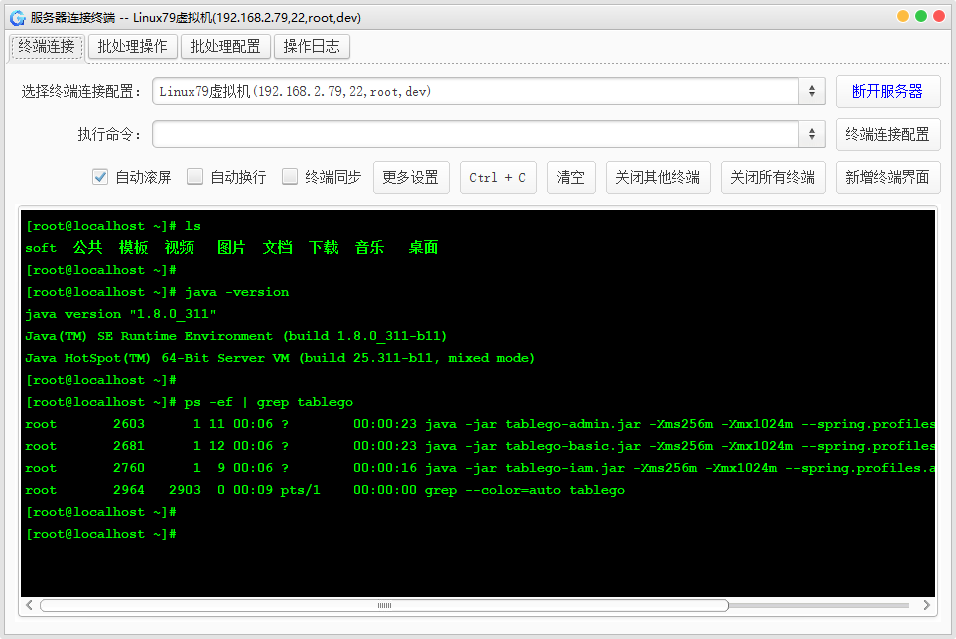Open the 操作日志 tab
This screenshot has width=956, height=639.
312,46
